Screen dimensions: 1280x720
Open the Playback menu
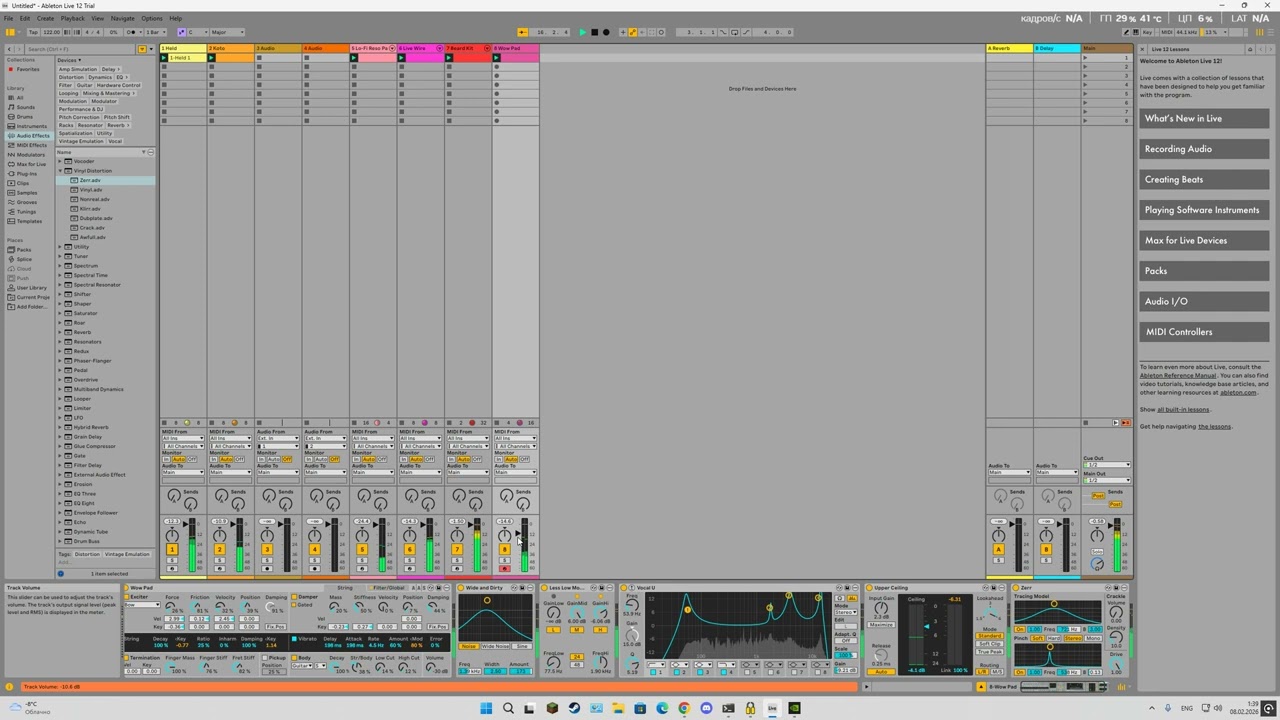[x=72, y=18]
